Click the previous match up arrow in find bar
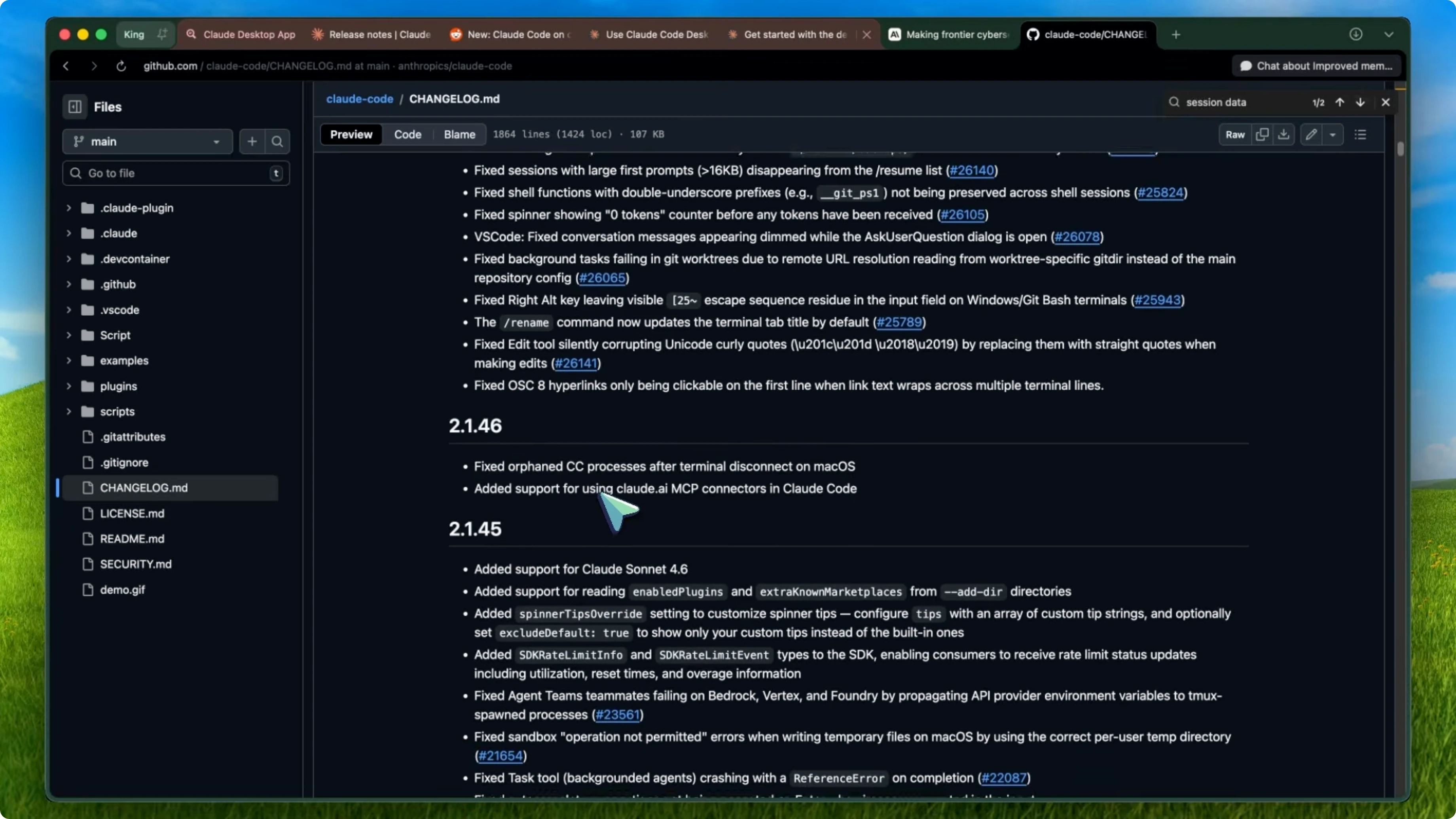Viewport: 1456px width, 819px height. (x=1339, y=102)
